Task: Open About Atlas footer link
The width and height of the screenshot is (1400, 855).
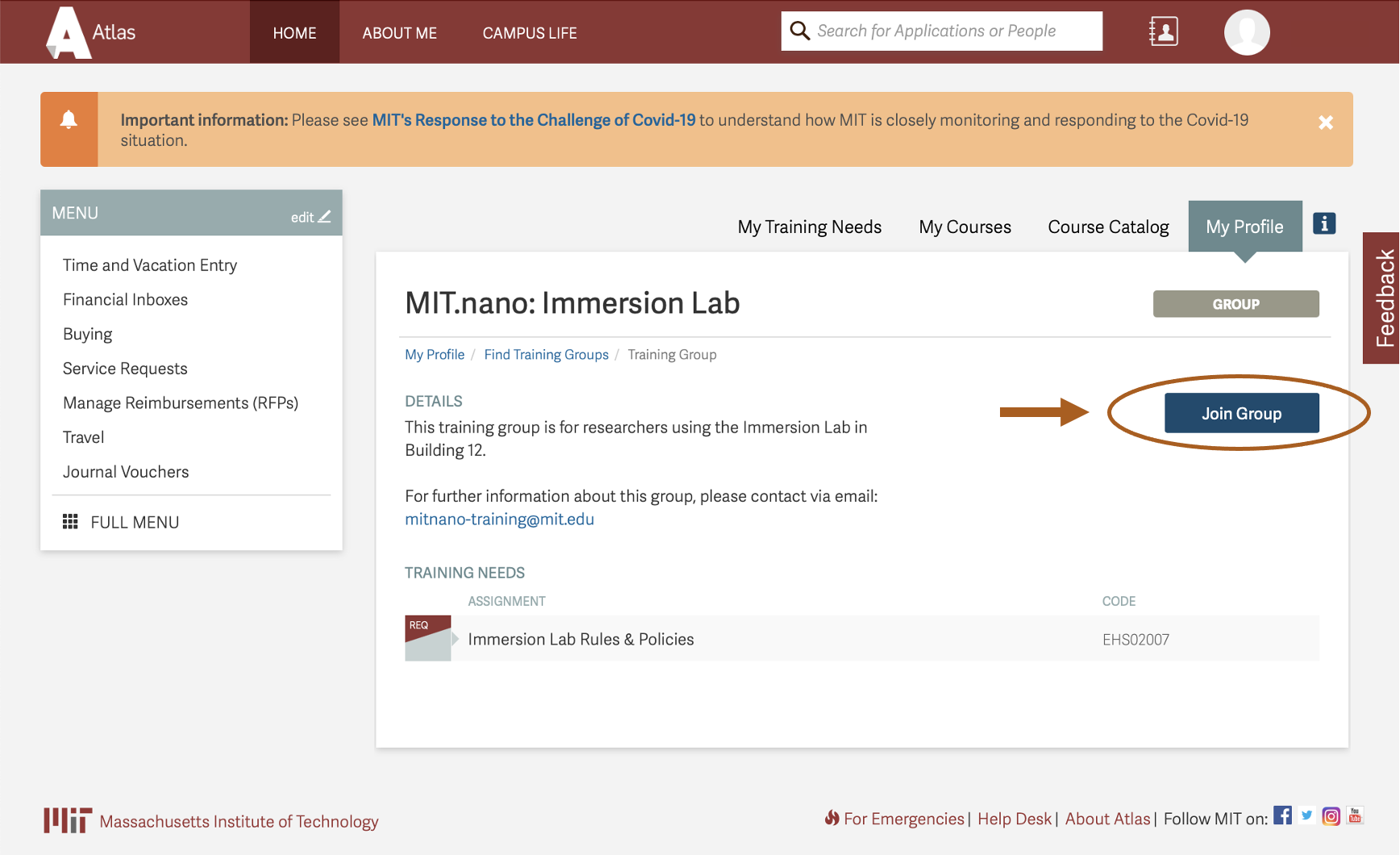Action: [1107, 819]
